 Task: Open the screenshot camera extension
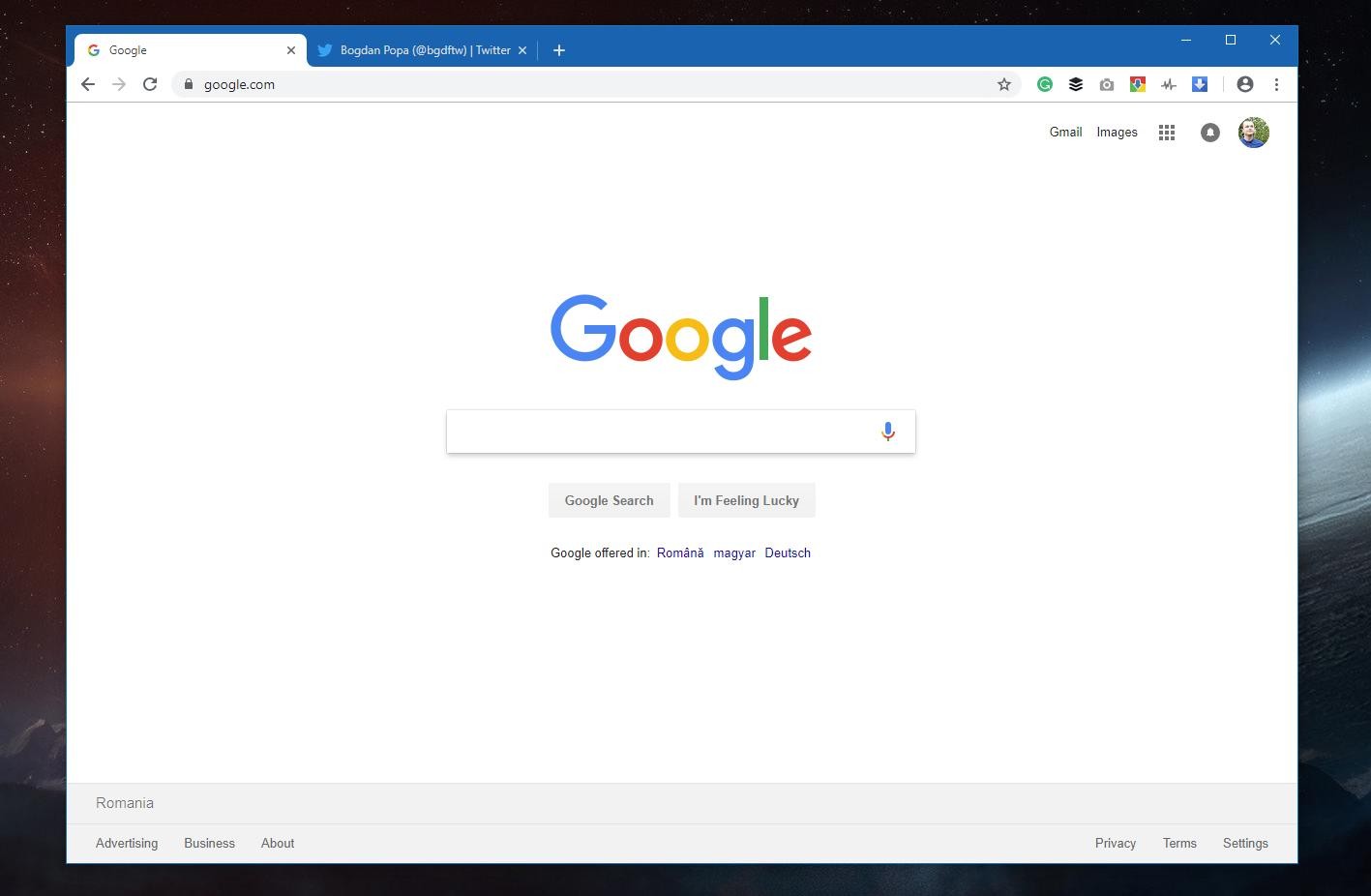click(1107, 84)
